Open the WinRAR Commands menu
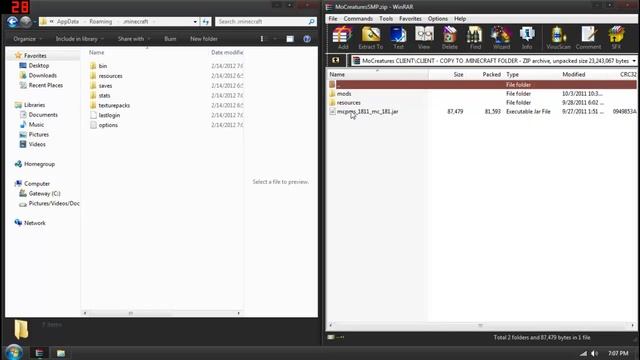This screenshot has height=360, width=640. 358,19
